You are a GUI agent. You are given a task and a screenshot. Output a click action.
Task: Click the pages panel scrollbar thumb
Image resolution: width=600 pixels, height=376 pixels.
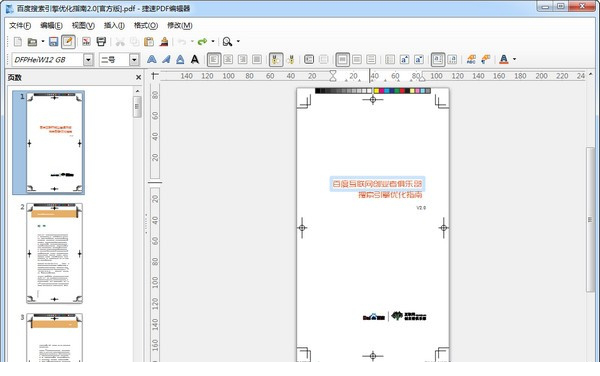tap(137, 107)
